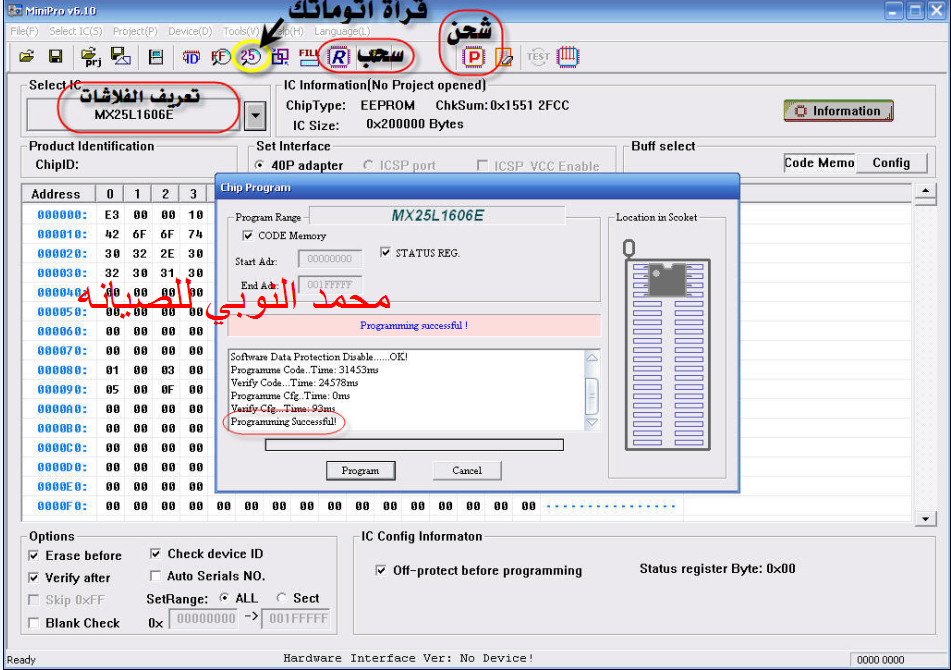The image size is (951, 670).
Task: Click 'Programming Successful!' log line
Action: click(x=284, y=421)
